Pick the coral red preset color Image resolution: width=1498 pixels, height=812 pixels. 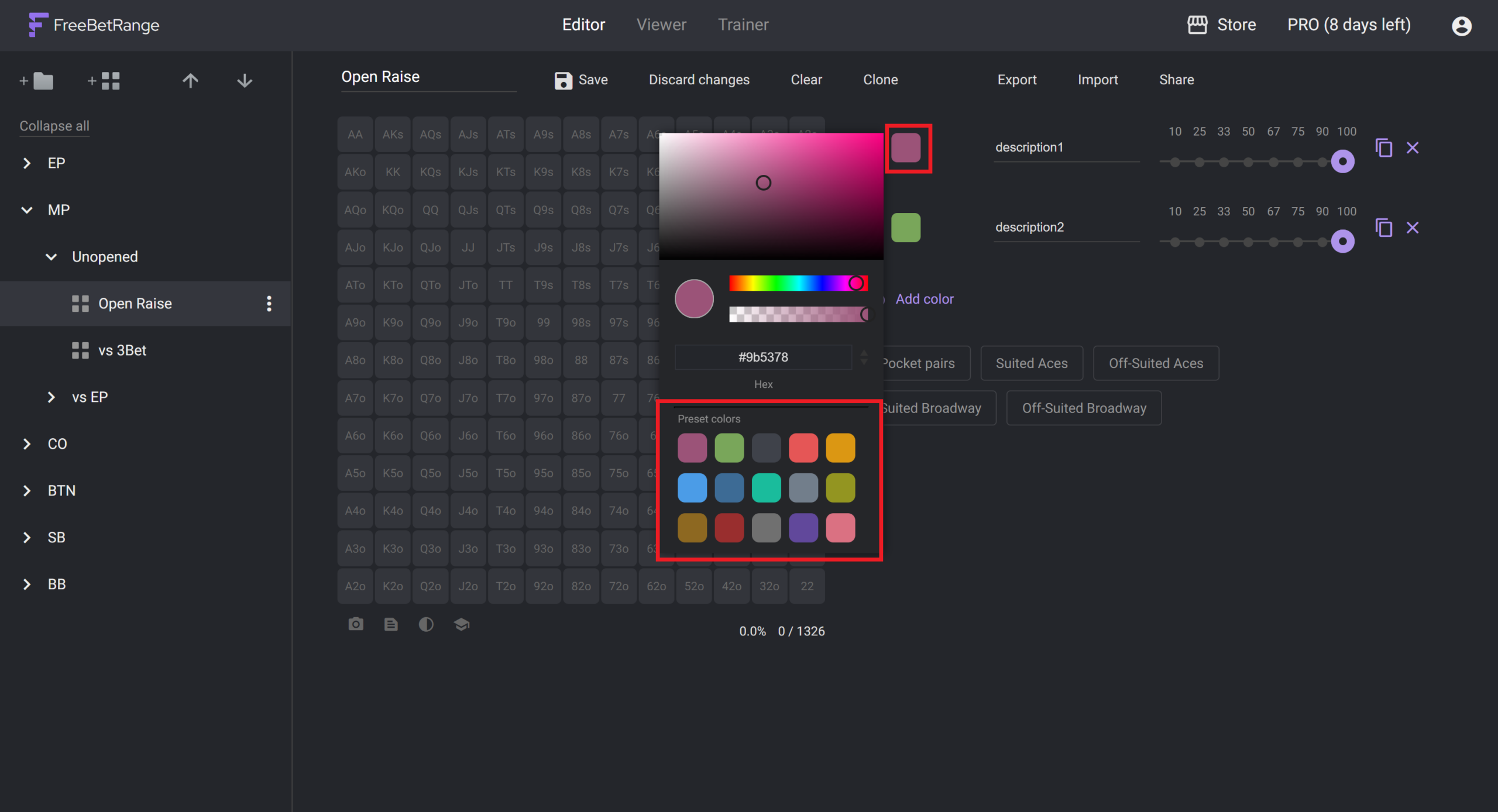click(x=803, y=448)
